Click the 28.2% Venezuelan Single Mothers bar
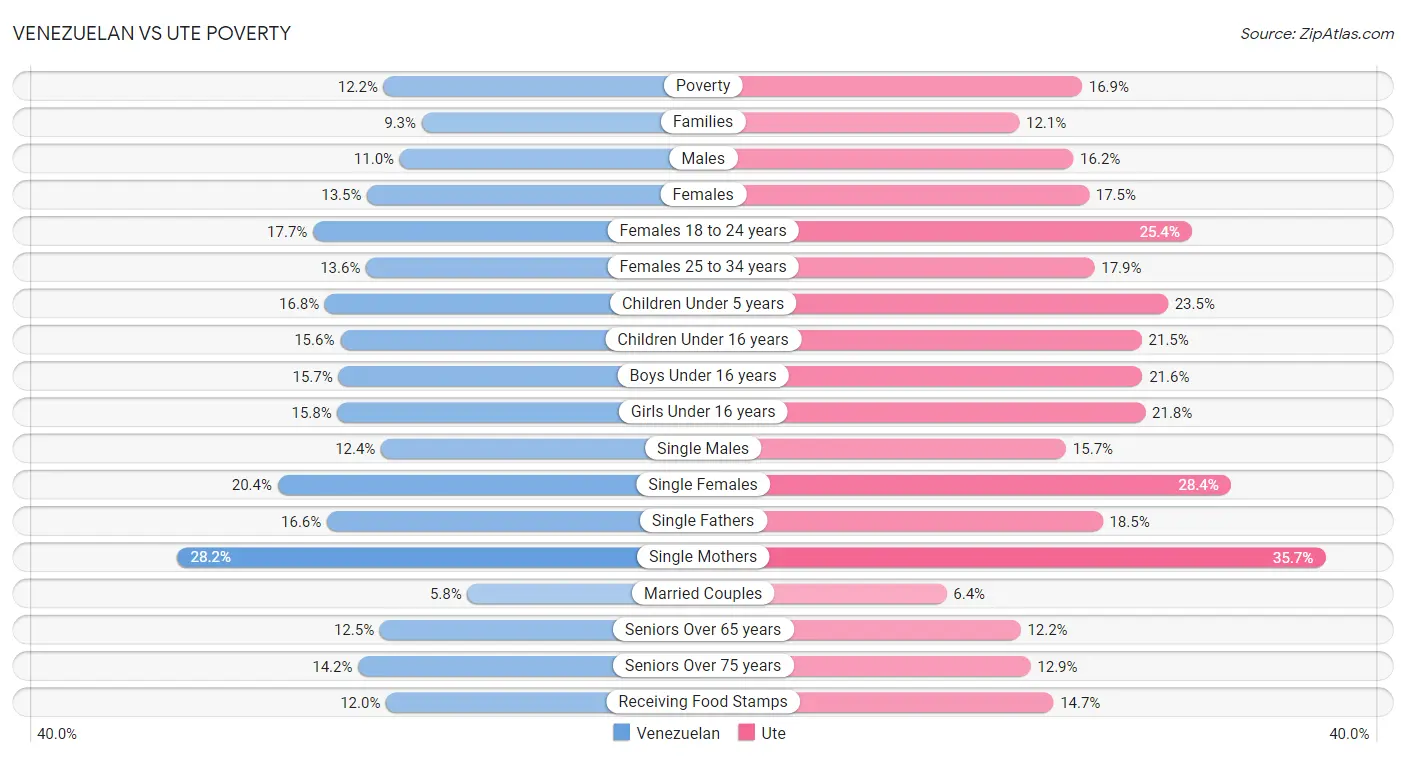Image resolution: width=1406 pixels, height=758 pixels. point(440,557)
